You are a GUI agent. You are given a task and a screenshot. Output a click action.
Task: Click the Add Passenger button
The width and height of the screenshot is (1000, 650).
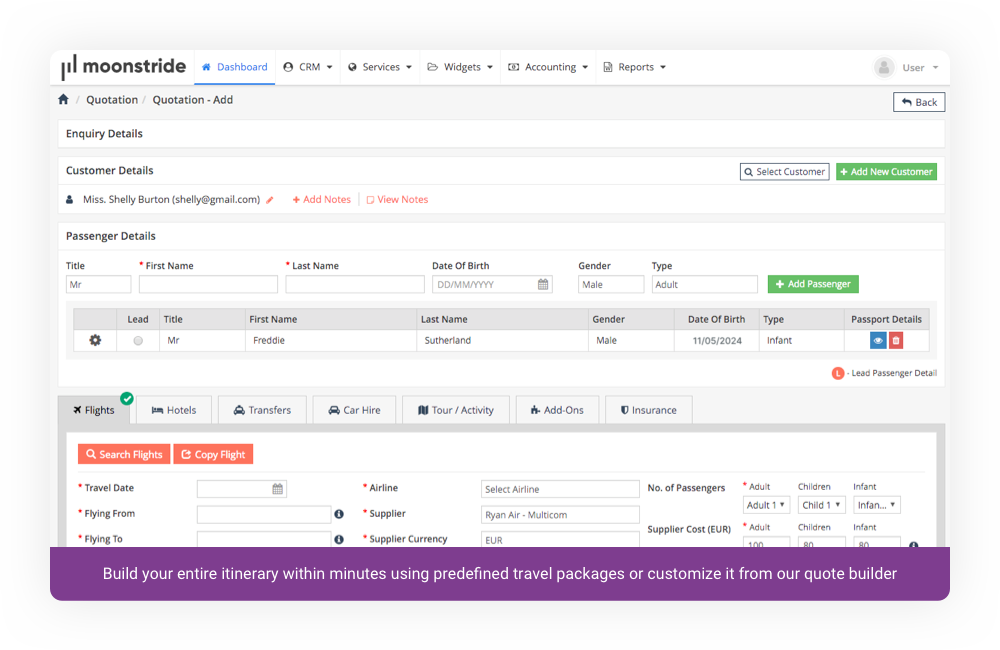[x=813, y=285]
